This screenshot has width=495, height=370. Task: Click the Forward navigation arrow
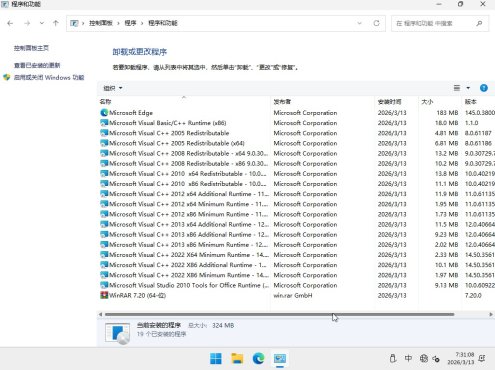pyautogui.click(x=27, y=23)
